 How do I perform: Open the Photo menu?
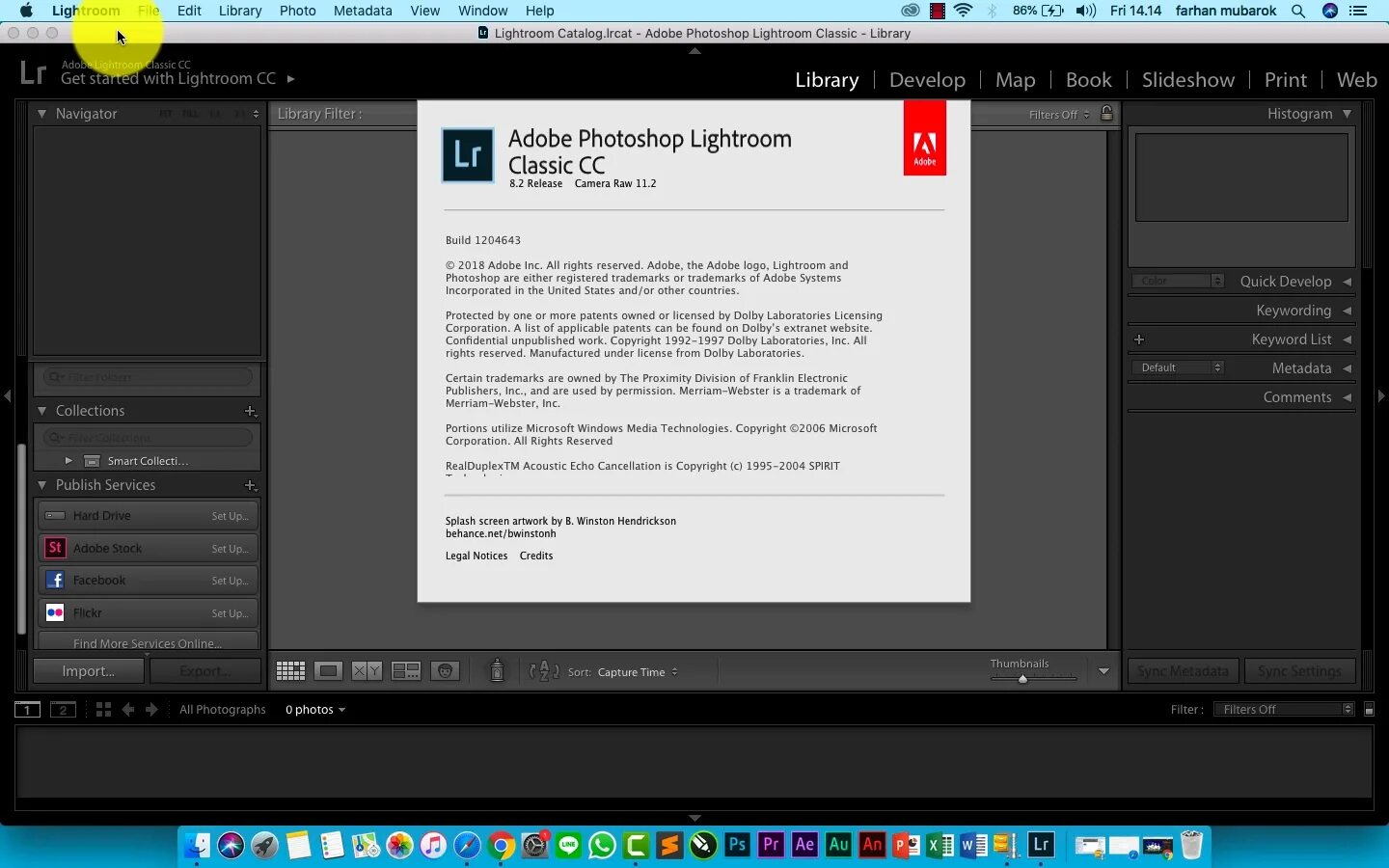coord(298,11)
